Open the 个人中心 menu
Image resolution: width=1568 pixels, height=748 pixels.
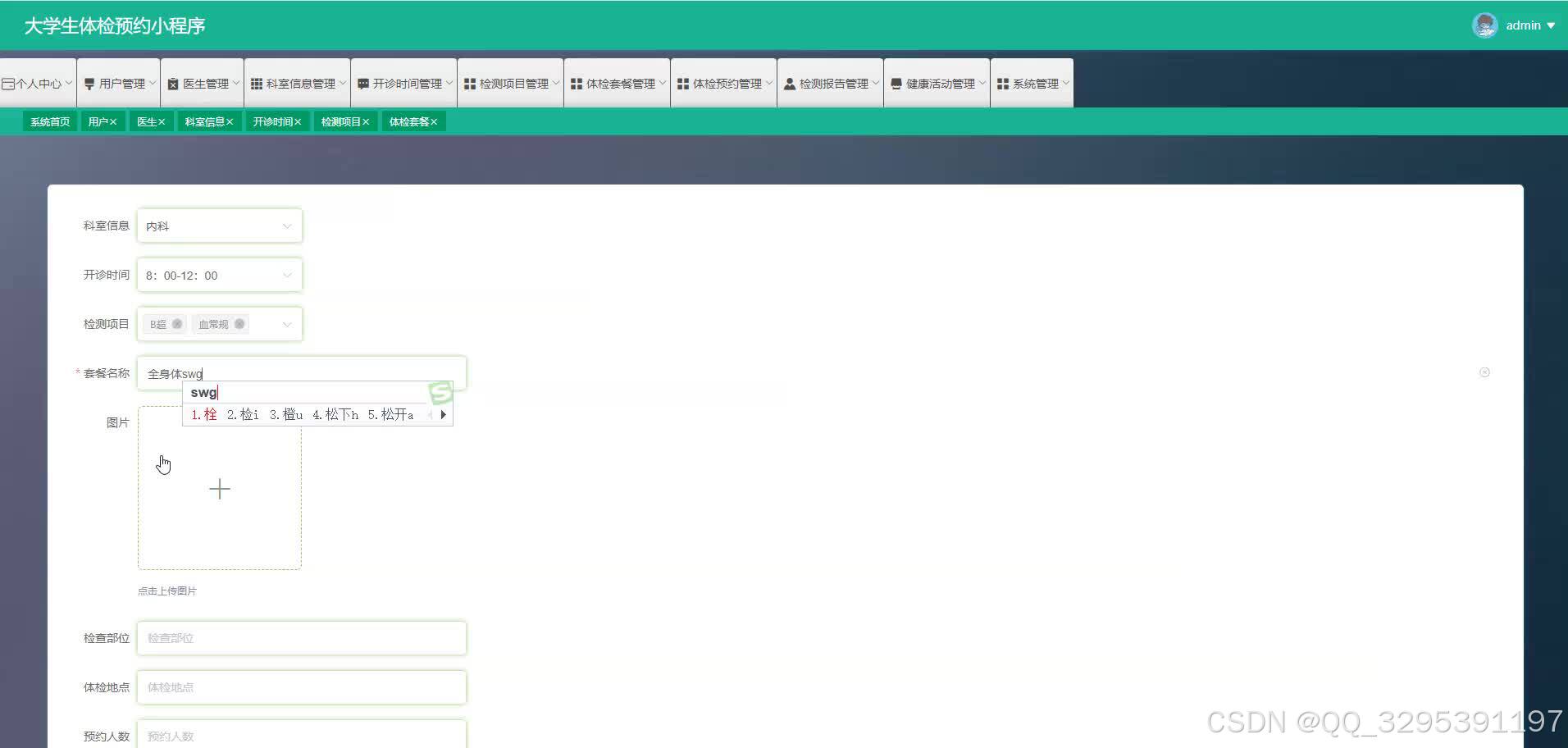(x=38, y=83)
